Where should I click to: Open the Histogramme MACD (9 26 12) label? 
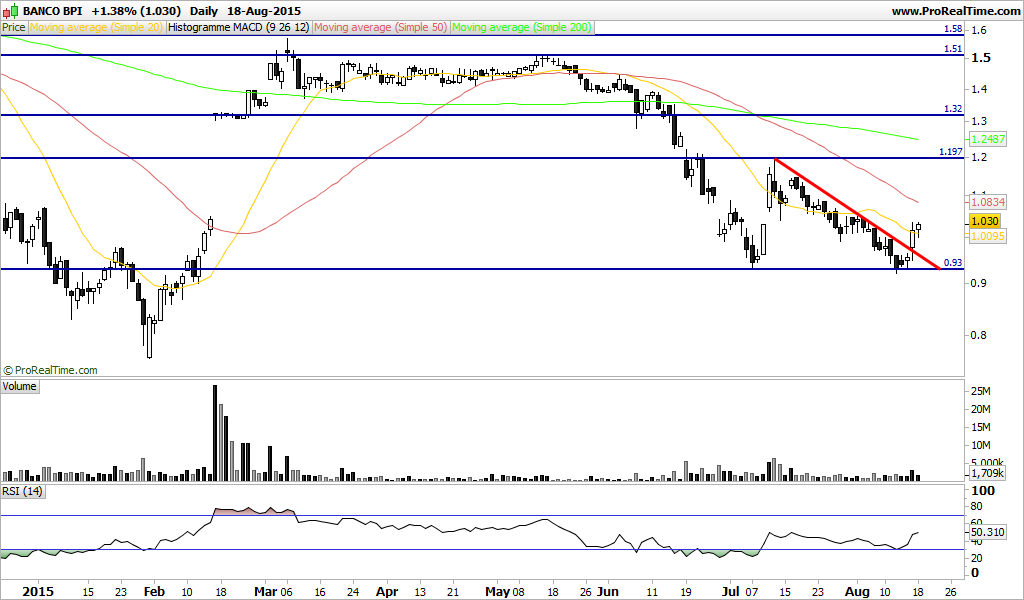point(239,27)
